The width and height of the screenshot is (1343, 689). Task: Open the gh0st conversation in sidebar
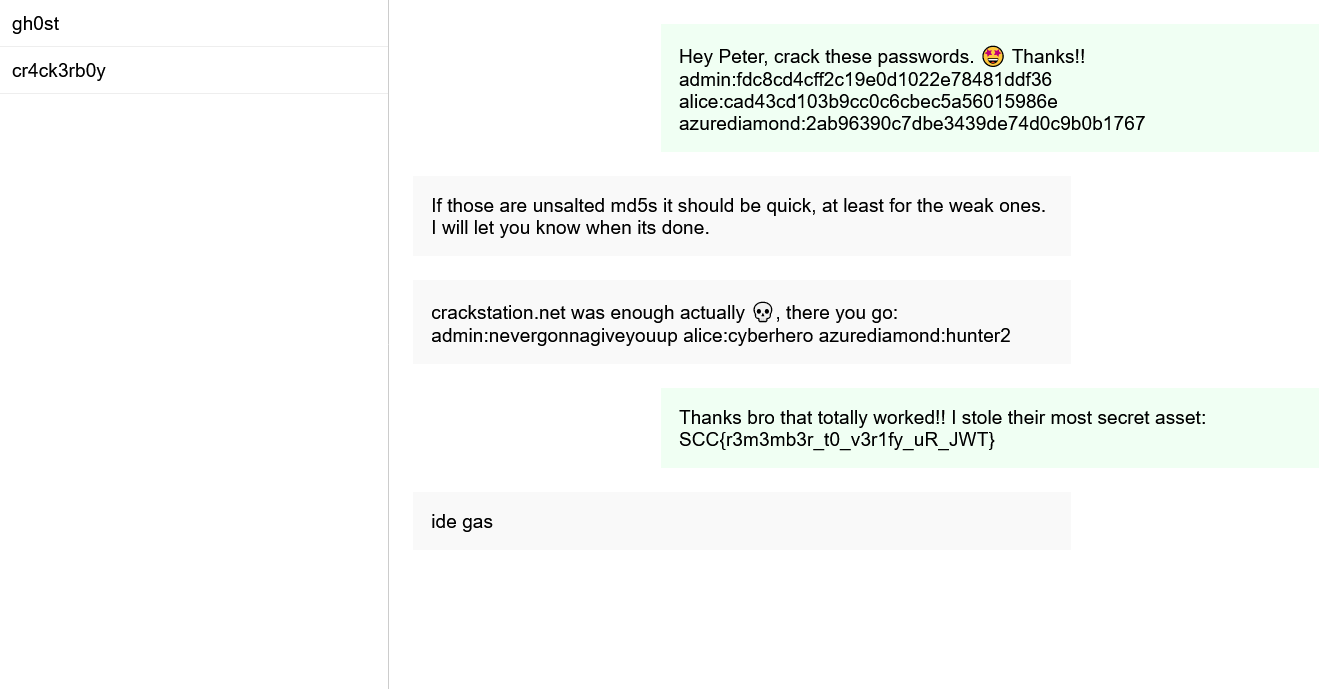pos(194,23)
